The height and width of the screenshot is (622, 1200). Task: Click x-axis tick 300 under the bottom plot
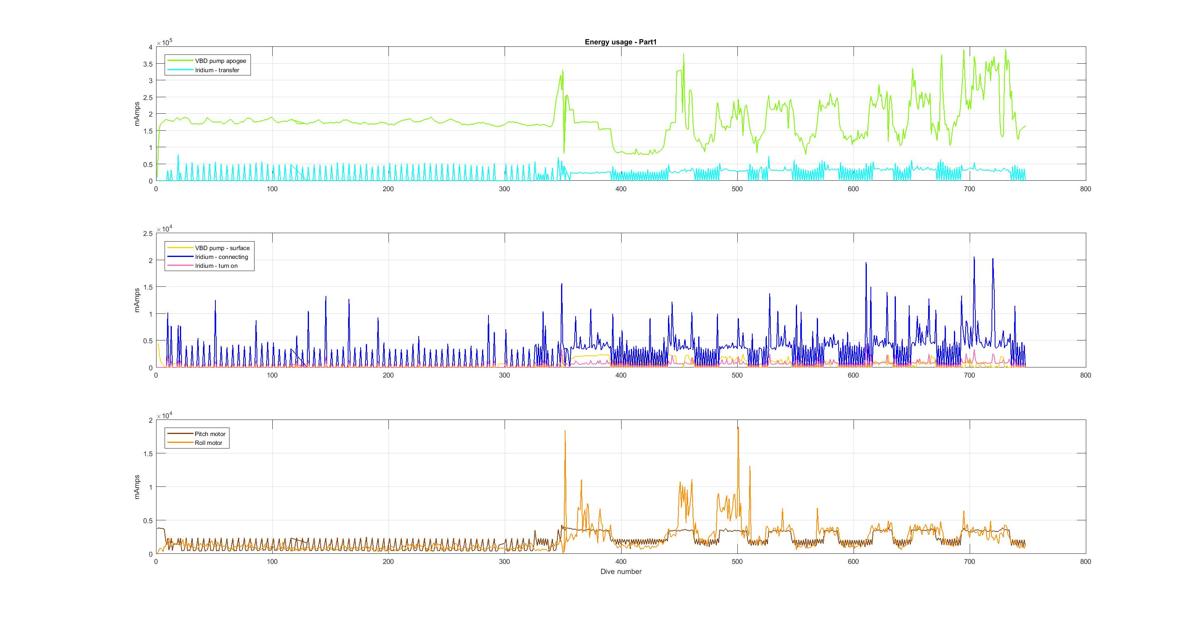[x=505, y=562]
